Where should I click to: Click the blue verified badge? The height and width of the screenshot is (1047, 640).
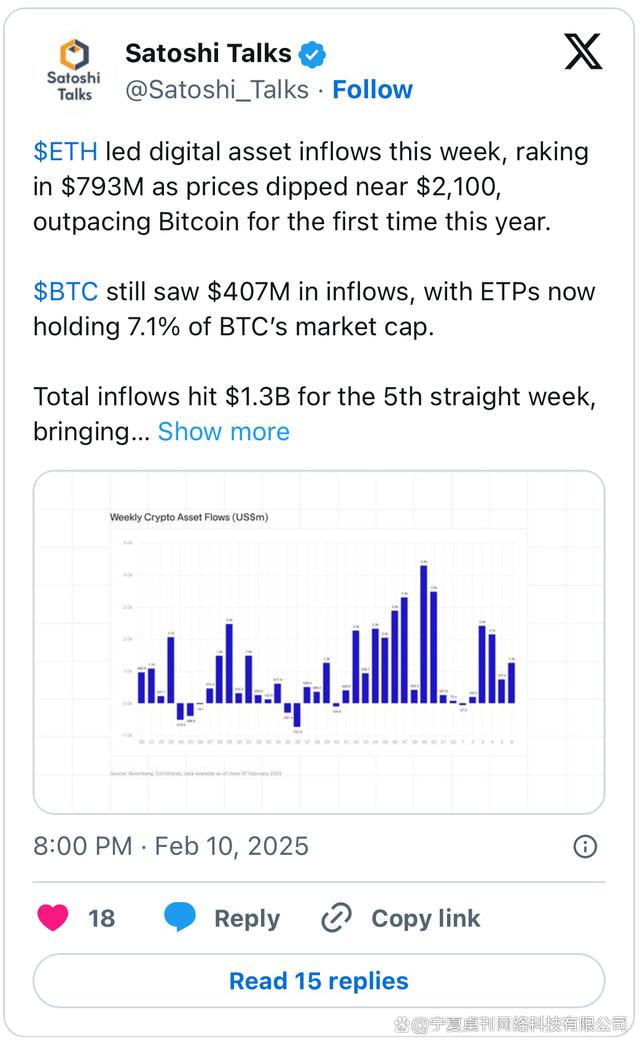pyautogui.click(x=314, y=54)
